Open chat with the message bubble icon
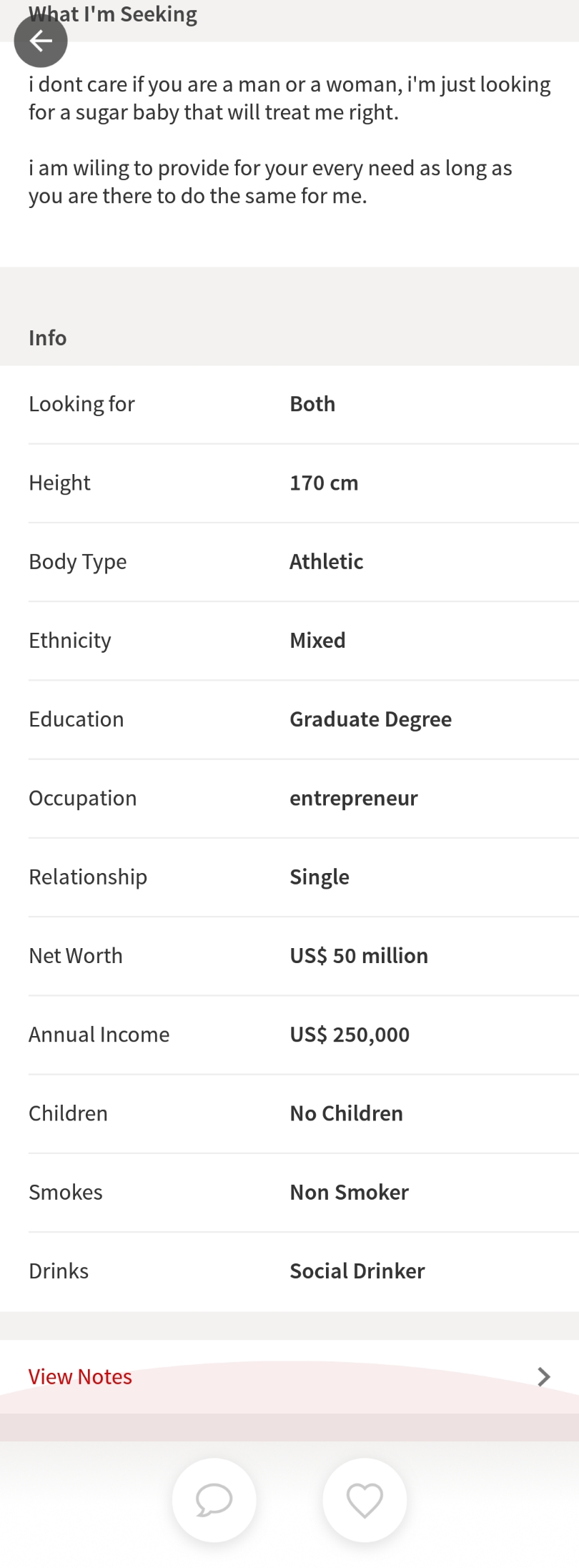 214,1499
